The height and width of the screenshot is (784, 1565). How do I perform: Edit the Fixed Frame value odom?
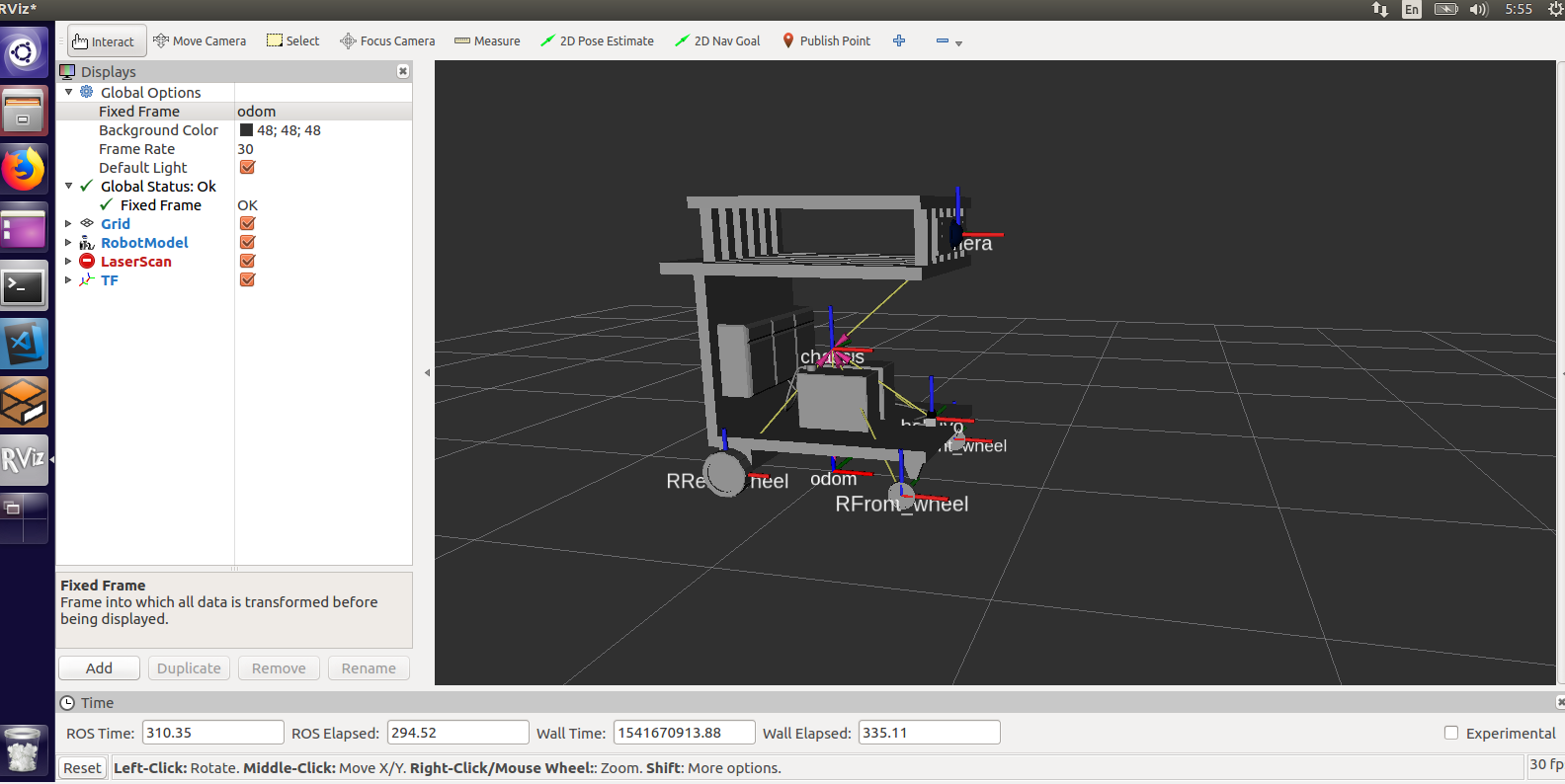[323, 112]
